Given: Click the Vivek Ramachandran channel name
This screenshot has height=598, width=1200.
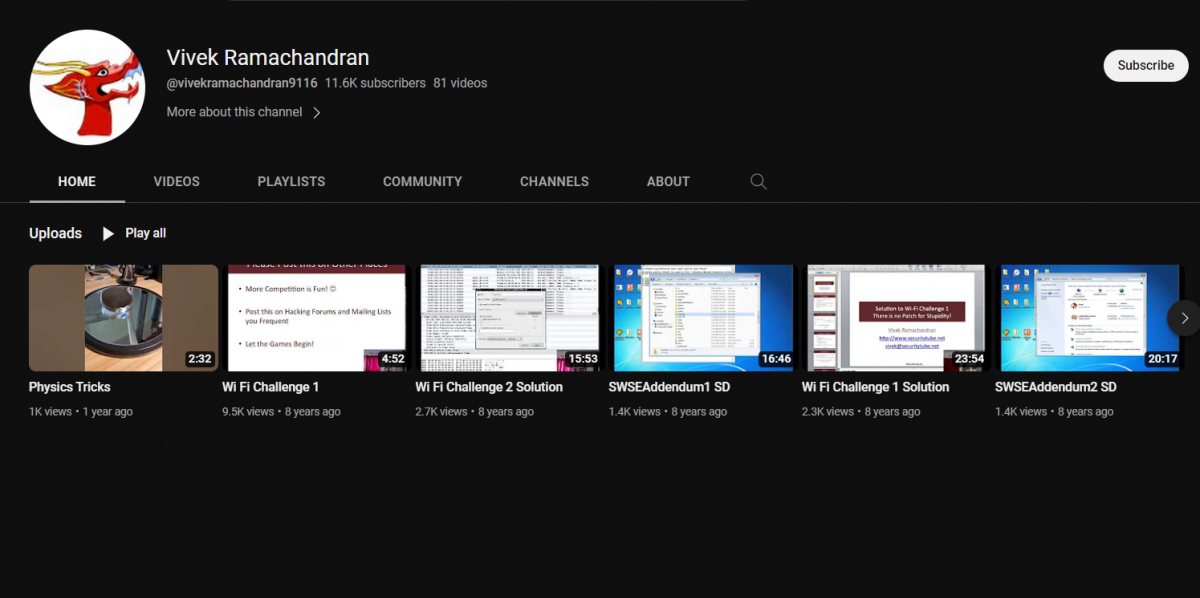Looking at the screenshot, I should (268, 57).
